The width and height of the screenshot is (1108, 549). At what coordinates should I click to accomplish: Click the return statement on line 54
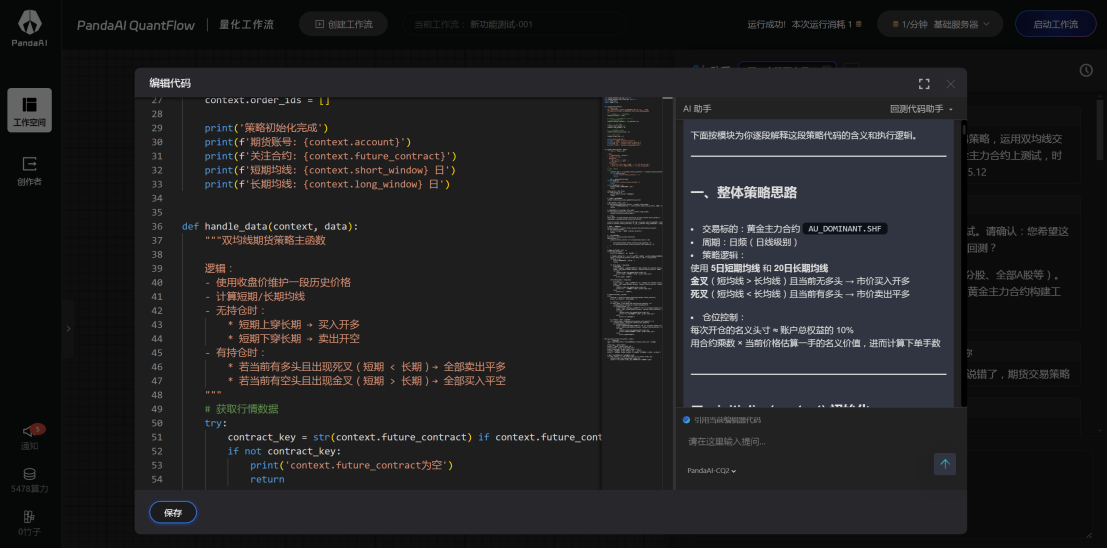[267, 479]
